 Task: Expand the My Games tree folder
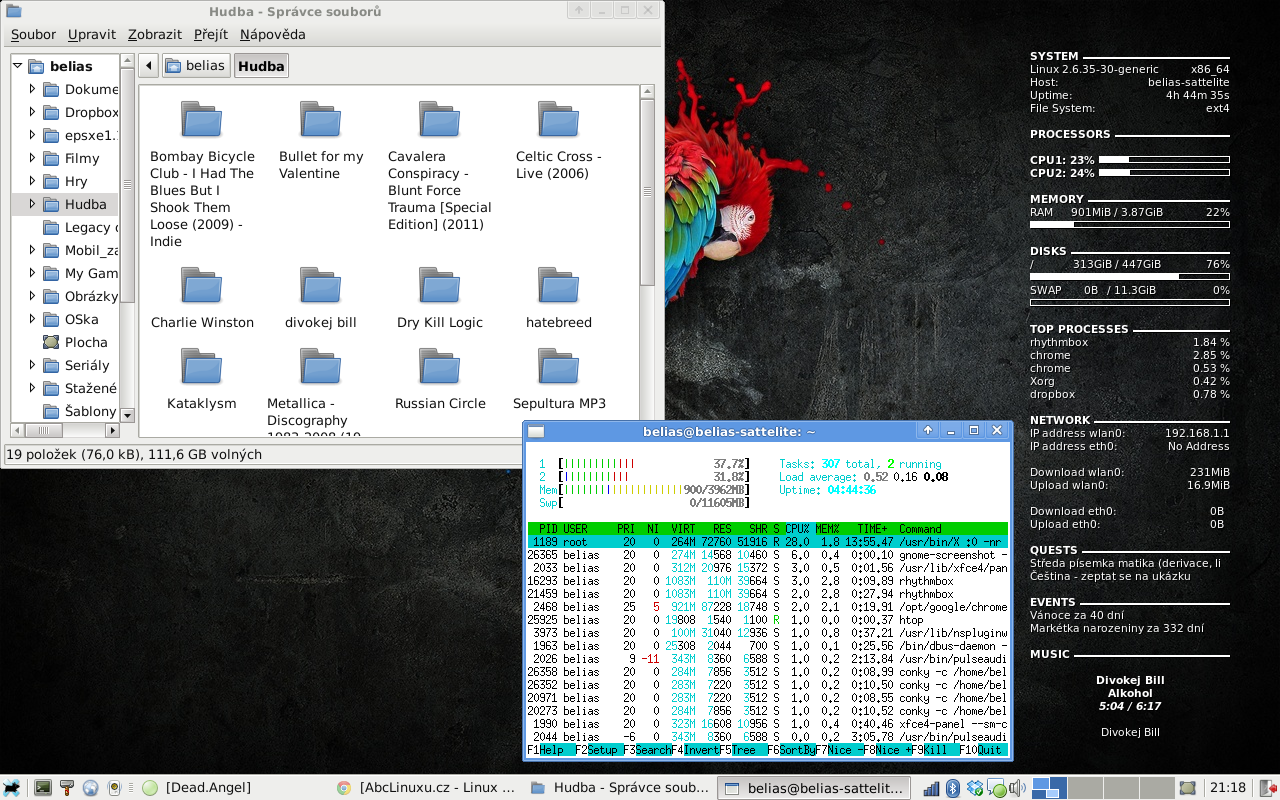[x=32, y=273]
